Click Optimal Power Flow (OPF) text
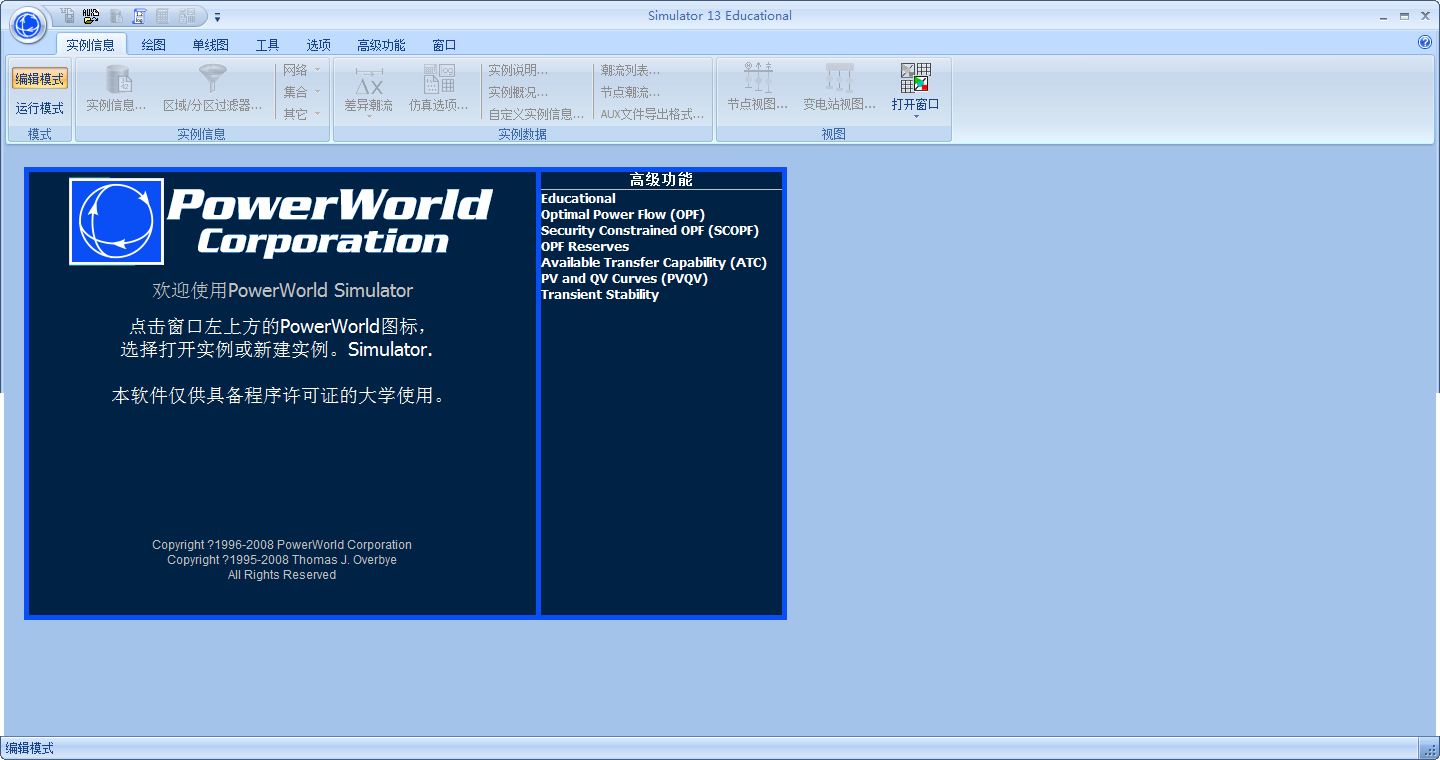Viewport: 1440px width, 760px height. (x=623, y=214)
